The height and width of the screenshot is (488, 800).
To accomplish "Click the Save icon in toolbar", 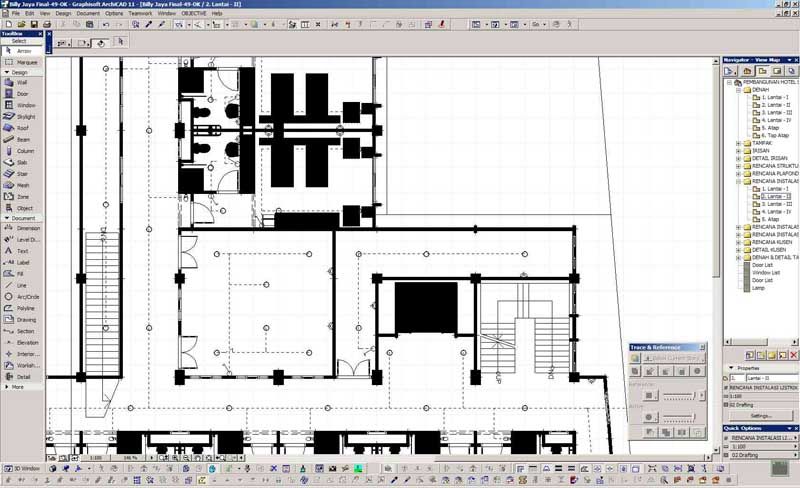I will coord(34,25).
